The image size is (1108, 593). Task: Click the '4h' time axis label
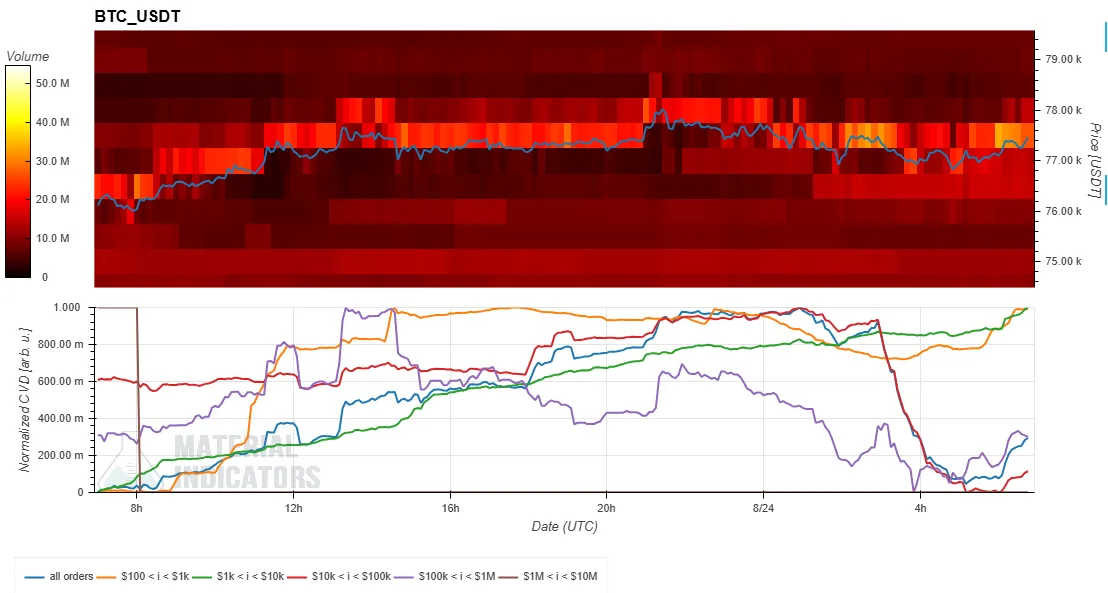coord(920,507)
